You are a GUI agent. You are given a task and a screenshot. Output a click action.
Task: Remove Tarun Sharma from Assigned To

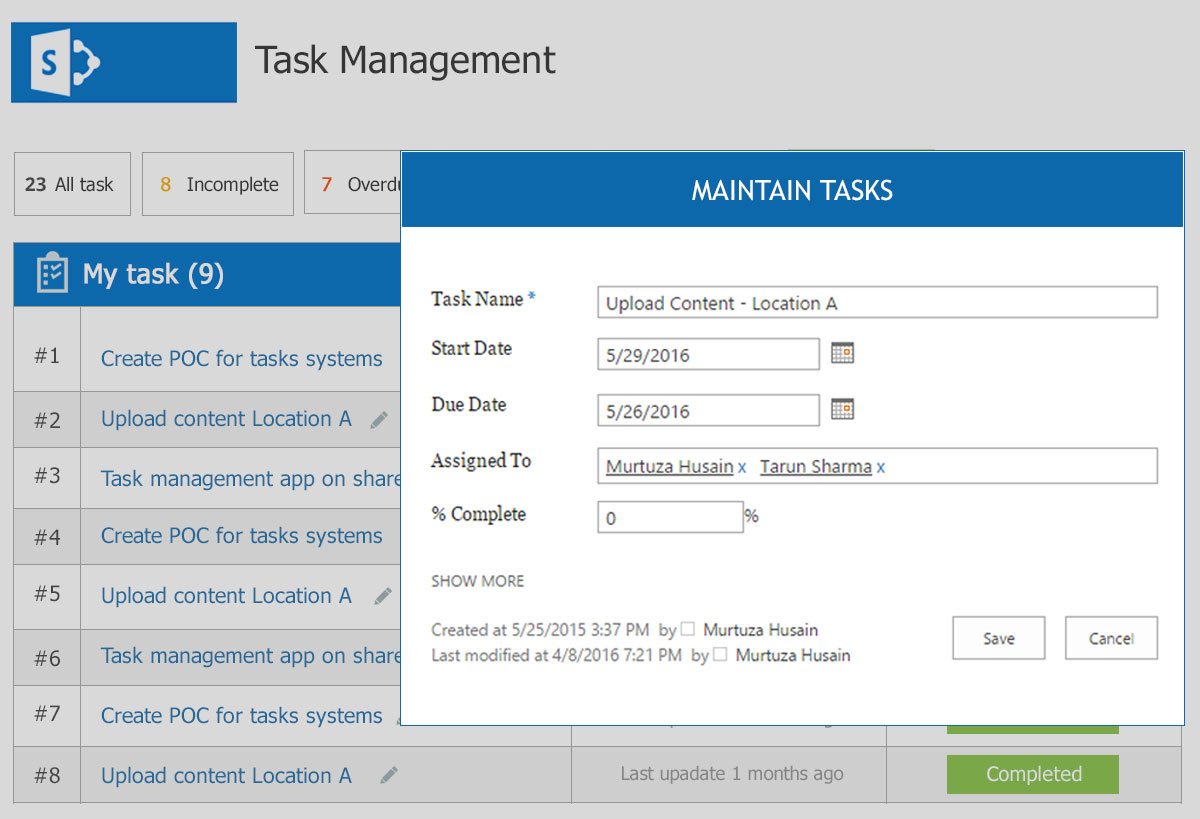pyautogui.click(x=881, y=467)
